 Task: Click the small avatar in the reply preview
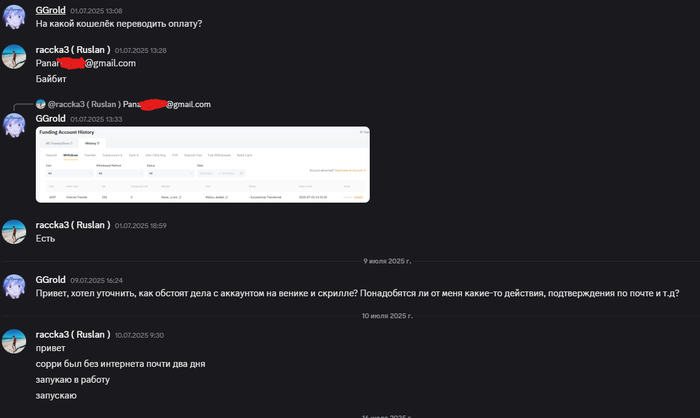coord(41,104)
